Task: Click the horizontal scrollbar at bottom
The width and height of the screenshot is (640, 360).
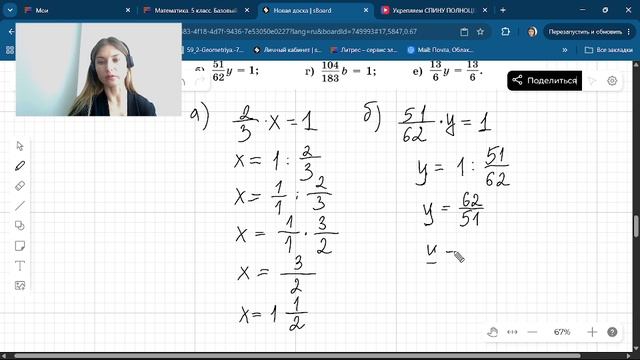Action: coord(298,356)
